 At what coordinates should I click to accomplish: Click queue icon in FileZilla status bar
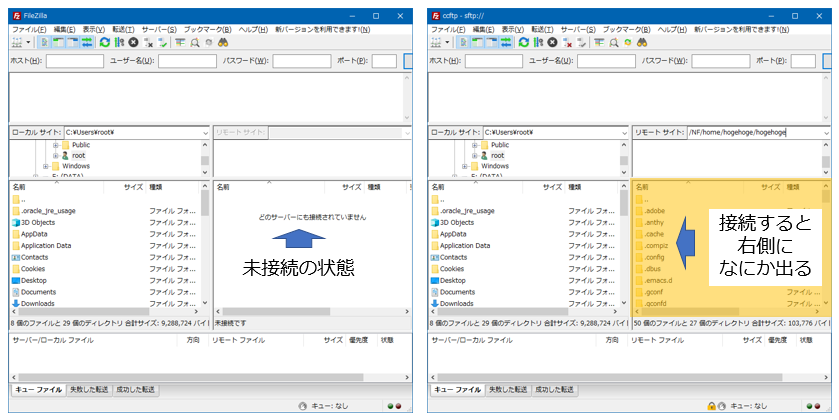[303, 406]
